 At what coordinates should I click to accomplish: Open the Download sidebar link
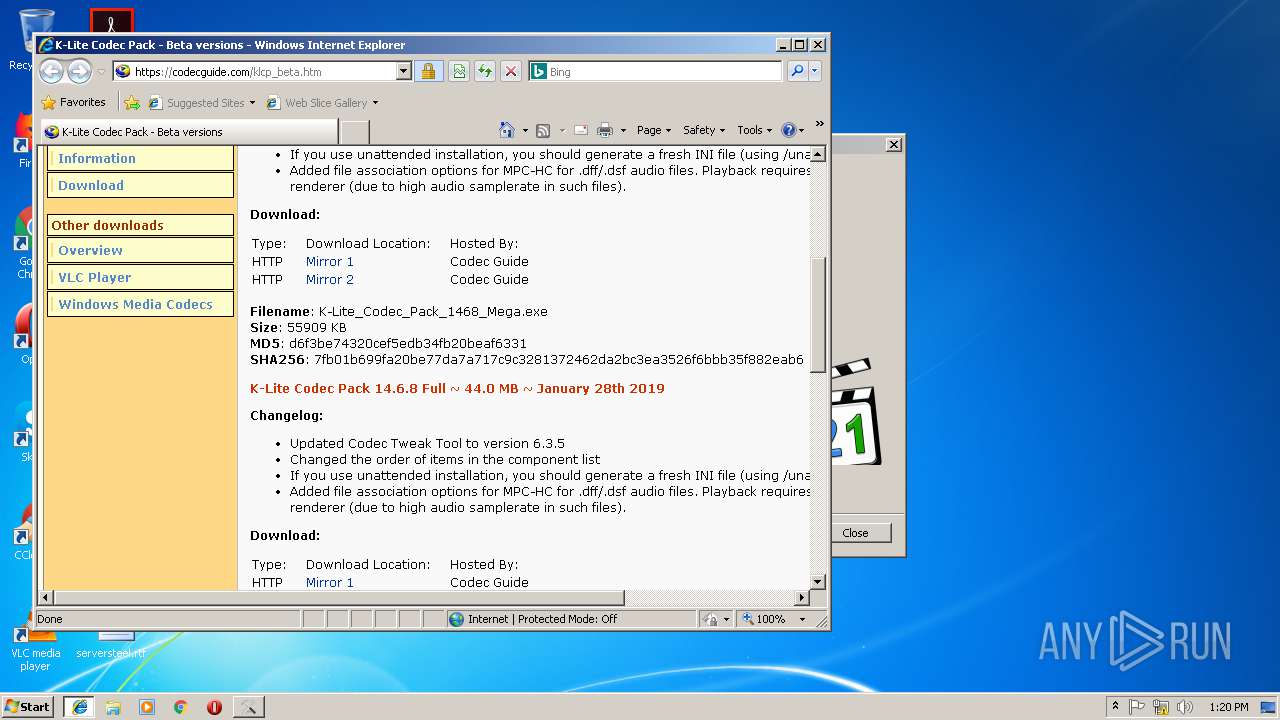point(91,185)
